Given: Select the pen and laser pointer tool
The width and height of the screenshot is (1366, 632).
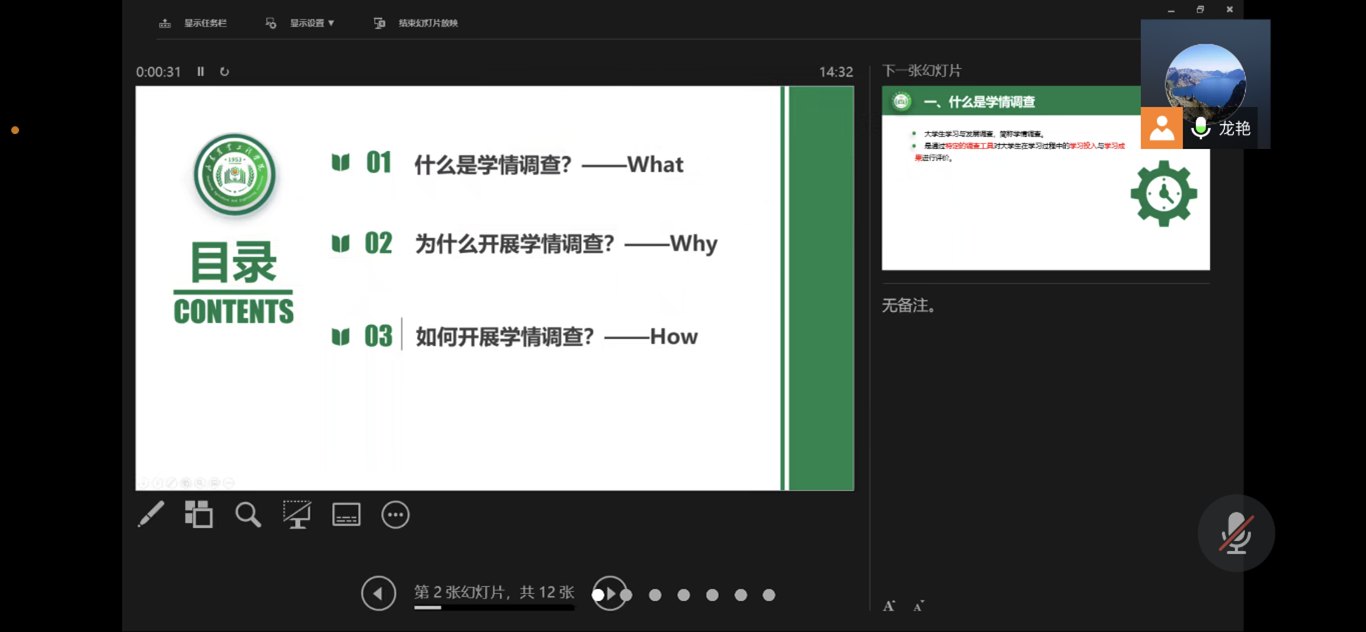Looking at the screenshot, I should (151, 515).
